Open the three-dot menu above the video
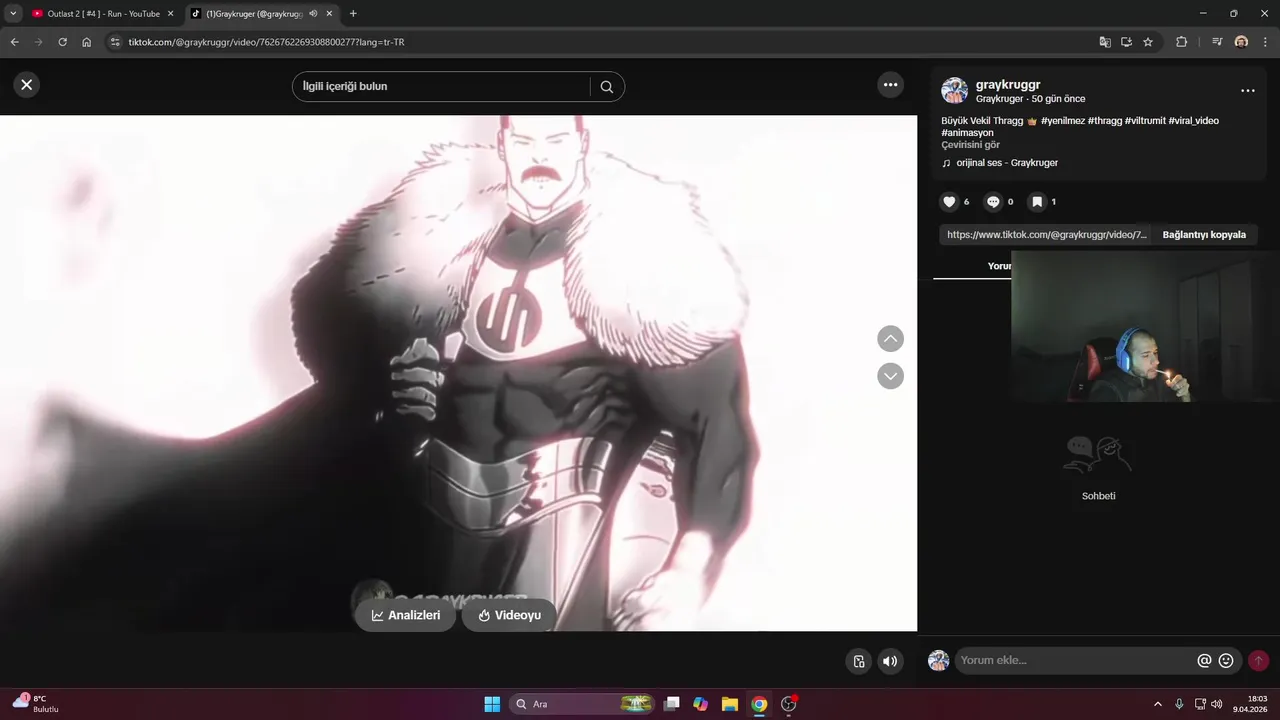Image resolution: width=1280 pixels, height=720 pixels. [x=891, y=85]
